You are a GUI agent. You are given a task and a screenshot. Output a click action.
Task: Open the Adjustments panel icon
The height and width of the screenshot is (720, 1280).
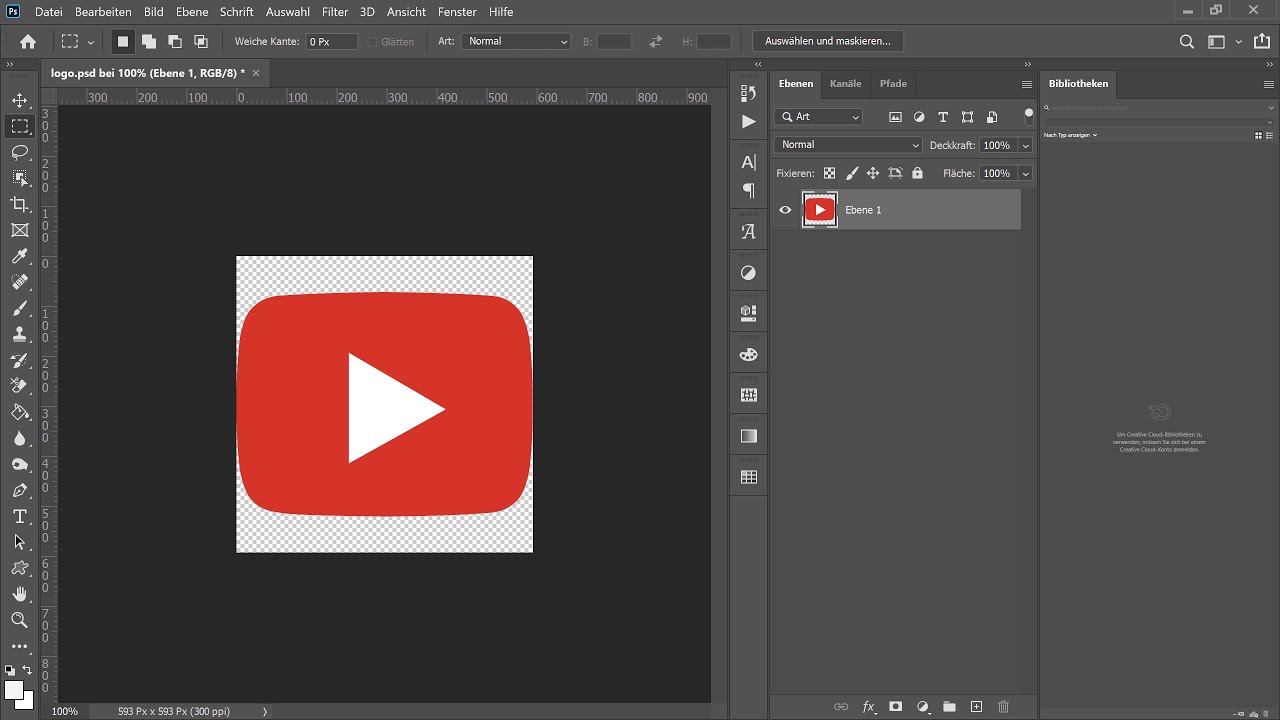(749, 272)
